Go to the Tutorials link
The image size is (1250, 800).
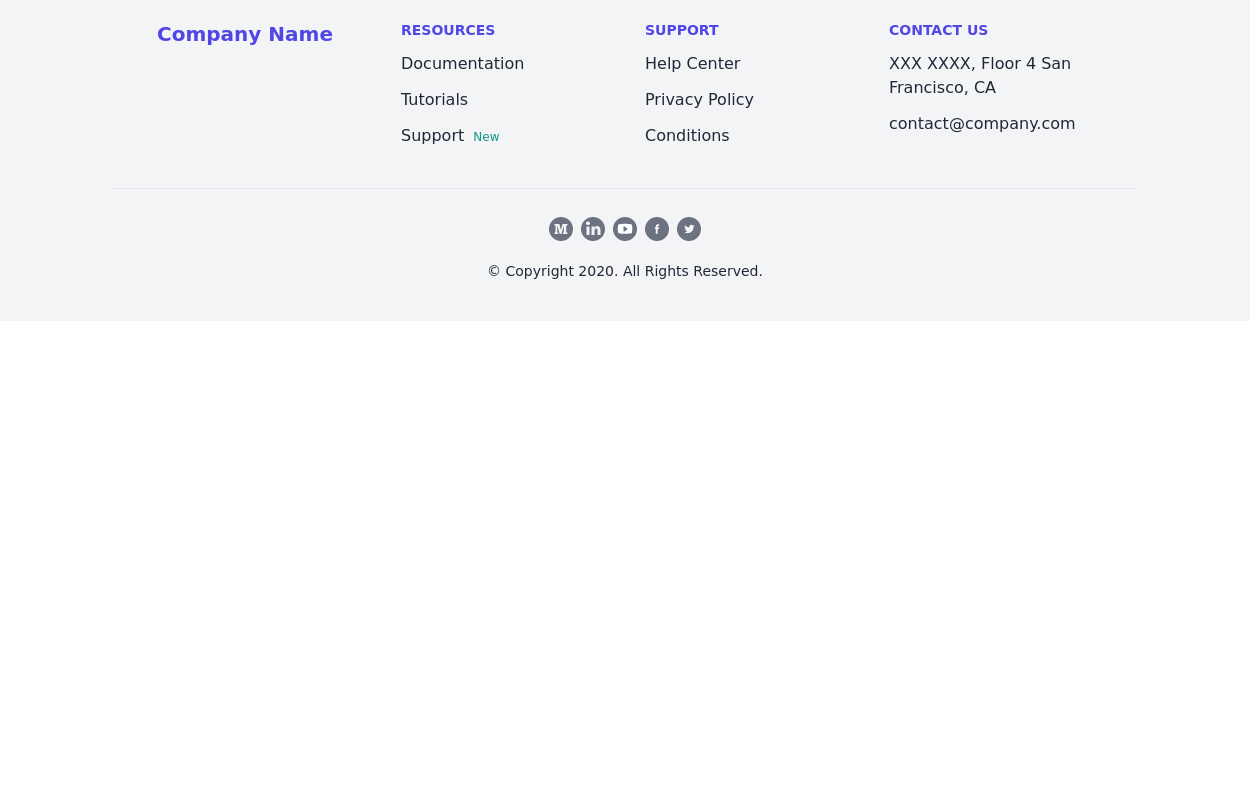(434, 100)
